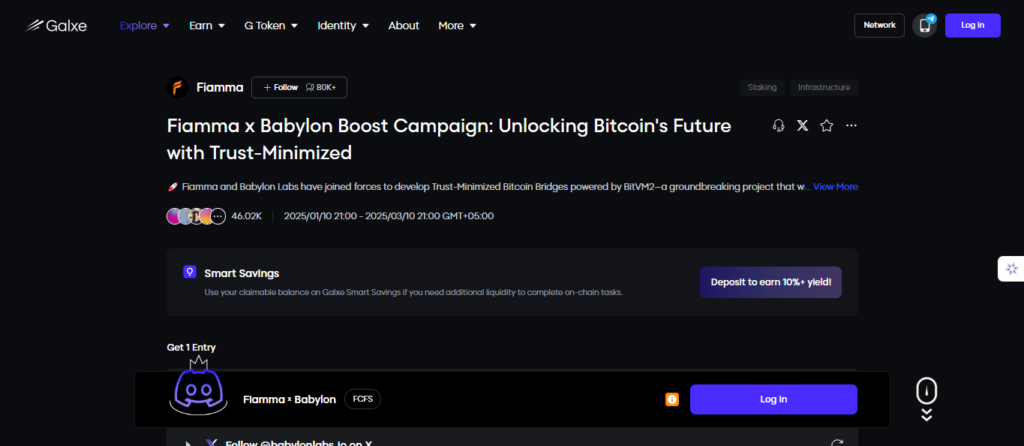Open the About menu item
This screenshot has width=1024, height=446.
[403, 25]
